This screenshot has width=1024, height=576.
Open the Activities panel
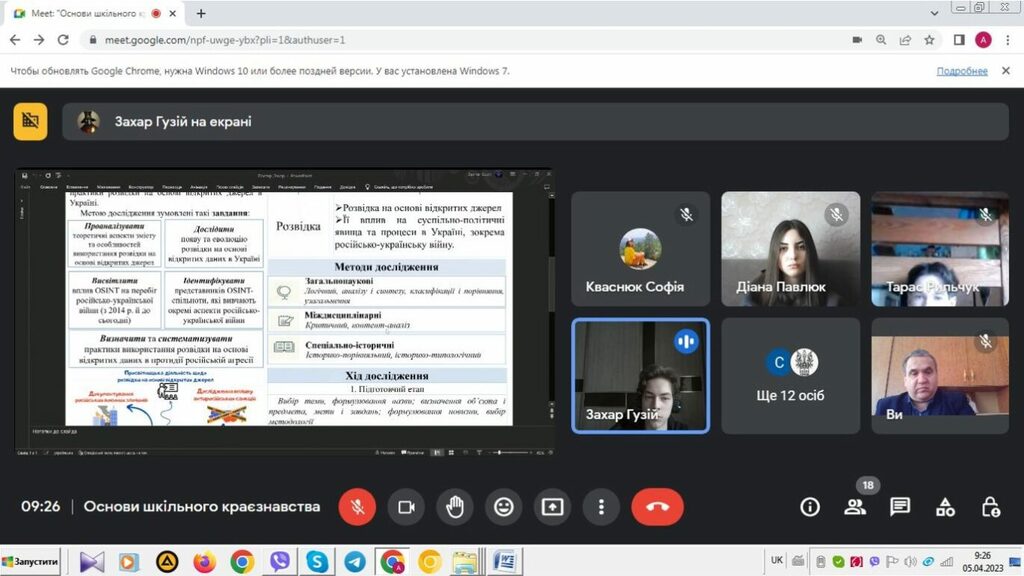[x=945, y=507]
